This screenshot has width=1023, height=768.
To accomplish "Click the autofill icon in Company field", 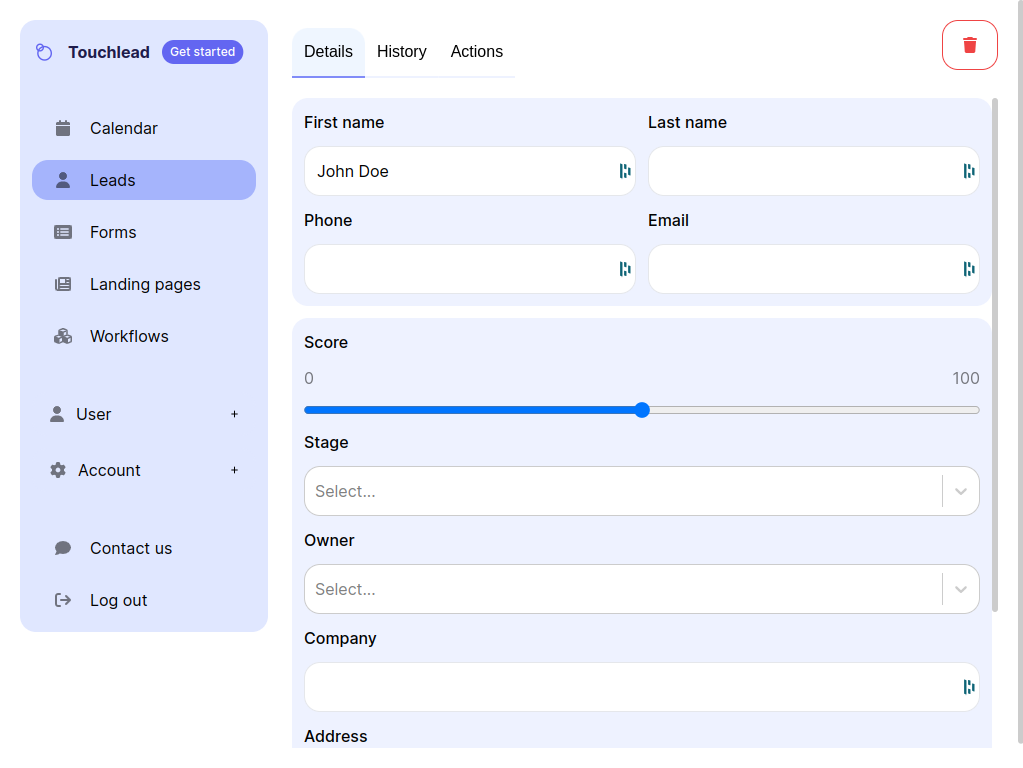I will [x=969, y=686].
